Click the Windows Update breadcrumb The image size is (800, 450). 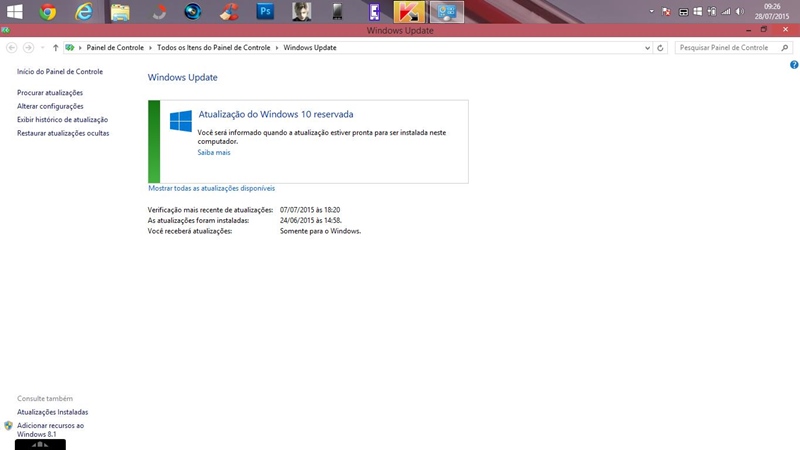point(310,47)
